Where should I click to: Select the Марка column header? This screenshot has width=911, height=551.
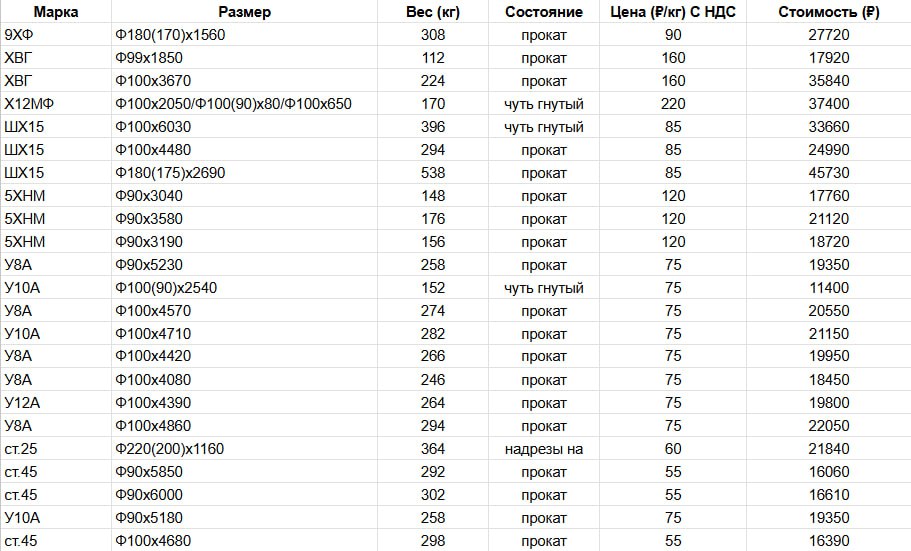tap(56, 12)
